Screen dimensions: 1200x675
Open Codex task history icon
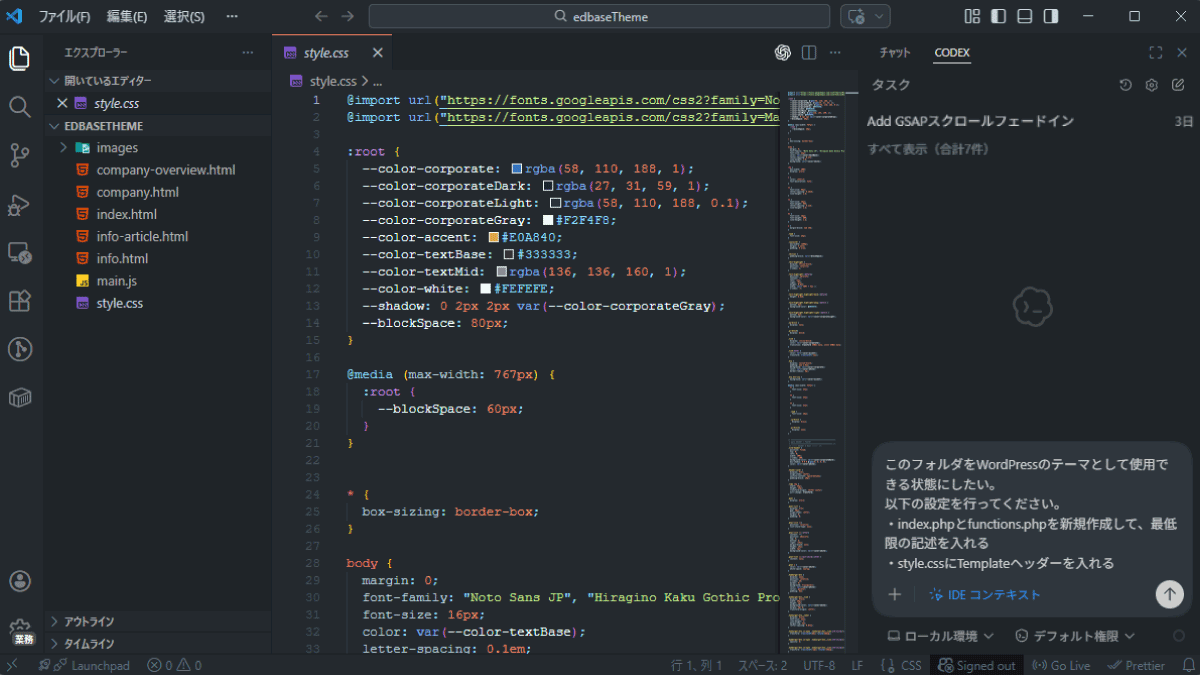[1125, 86]
